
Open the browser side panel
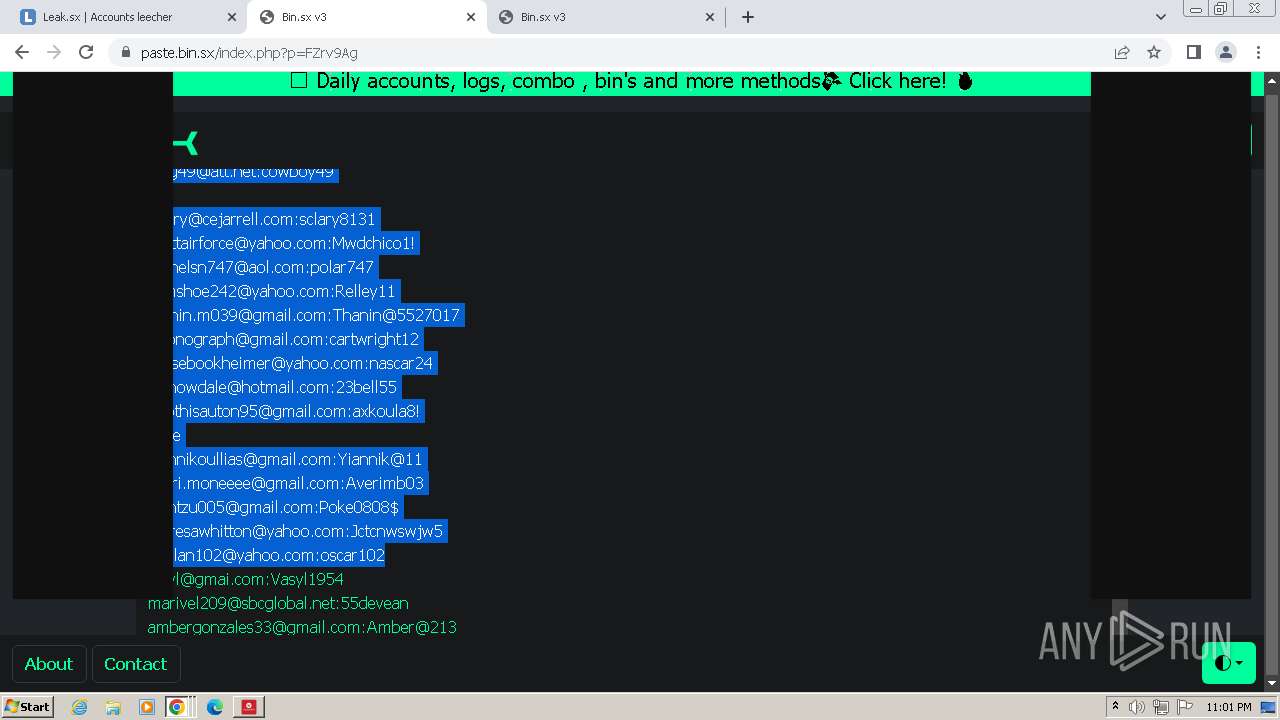(x=1193, y=52)
